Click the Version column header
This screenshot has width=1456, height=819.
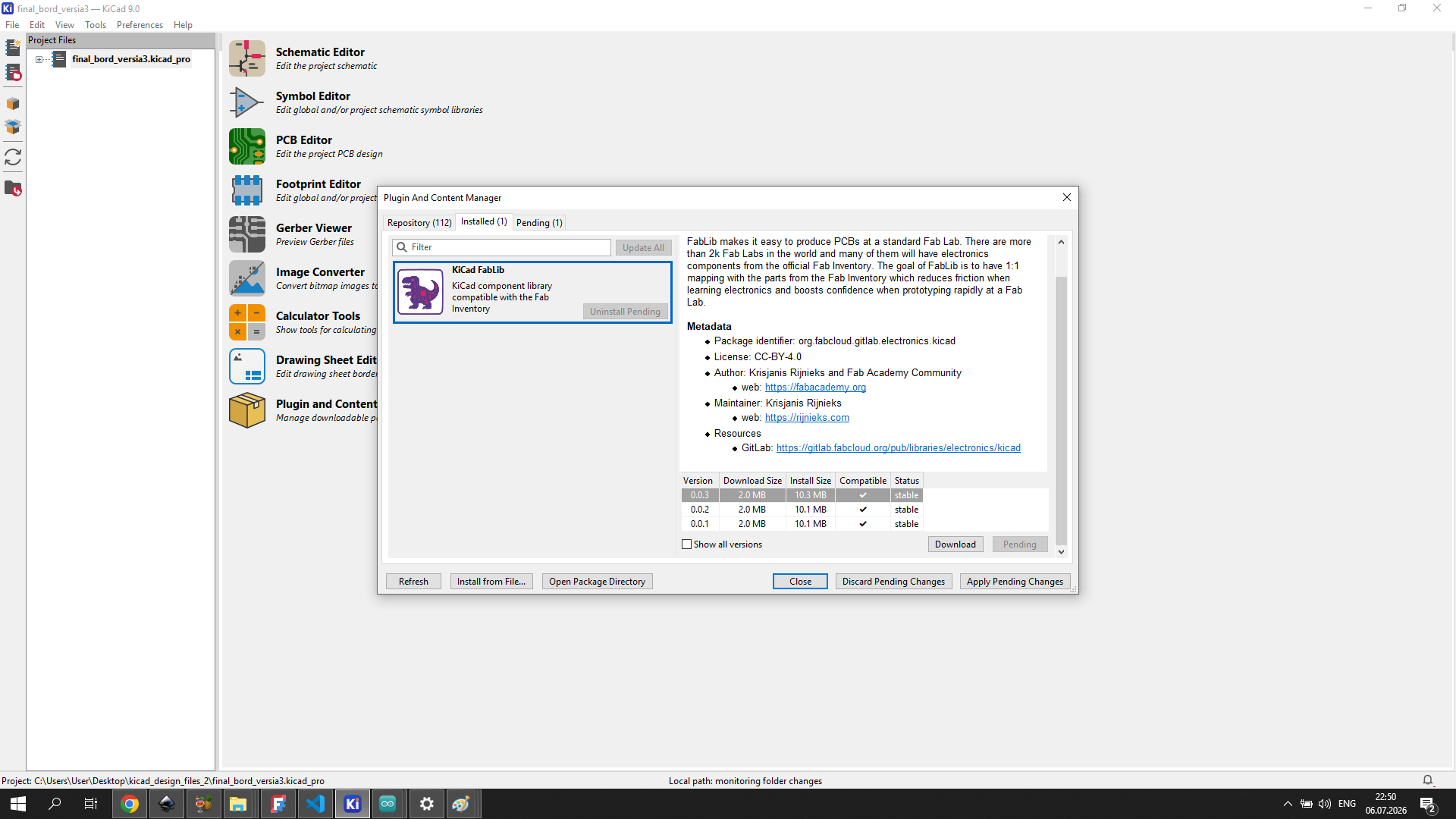698,481
